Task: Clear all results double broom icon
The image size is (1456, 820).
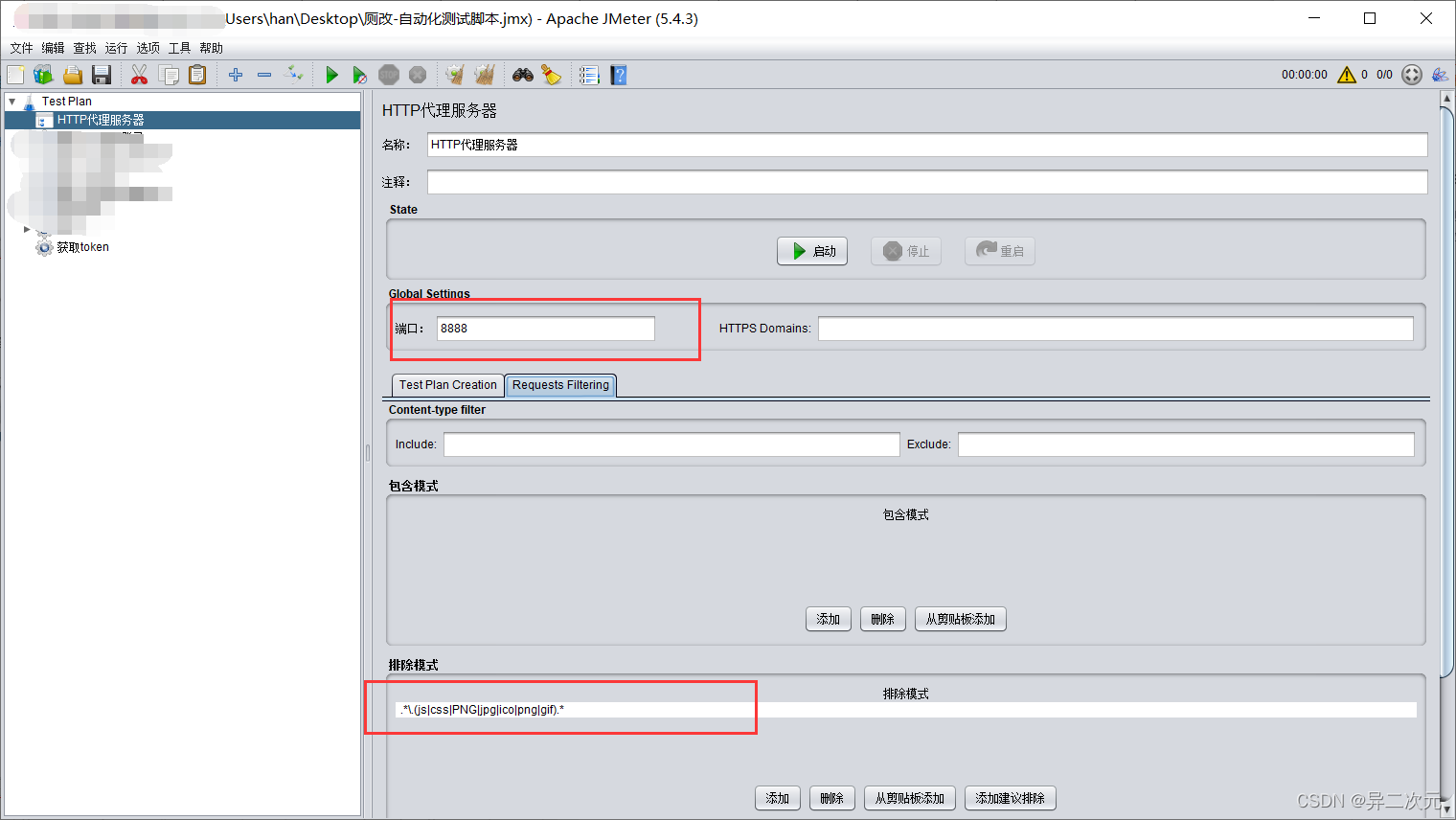Action: tap(485, 75)
